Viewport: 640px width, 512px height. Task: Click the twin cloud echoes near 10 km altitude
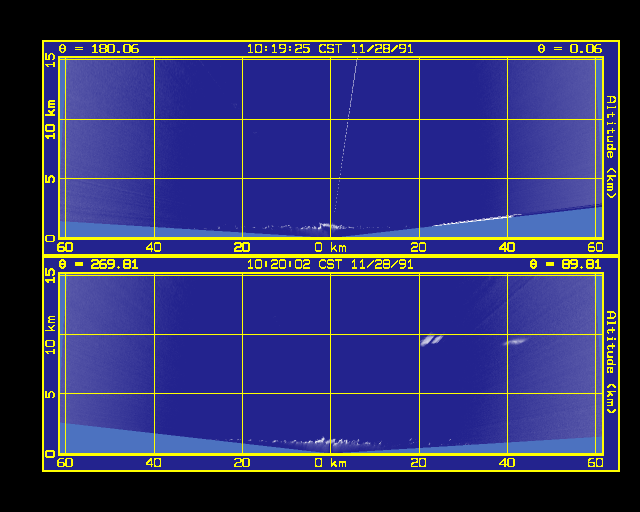(432, 340)
